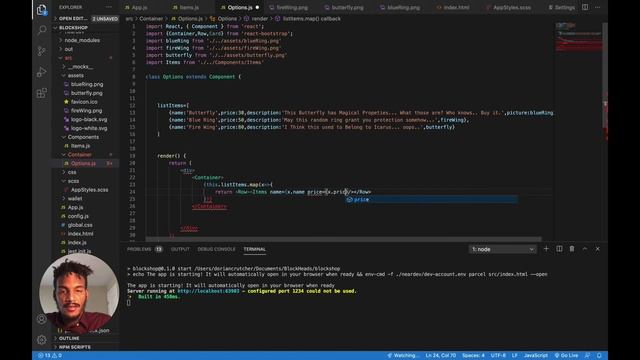Open the Extensions view
The width and height of the screenshot is (640, 360).
[42, 93]
